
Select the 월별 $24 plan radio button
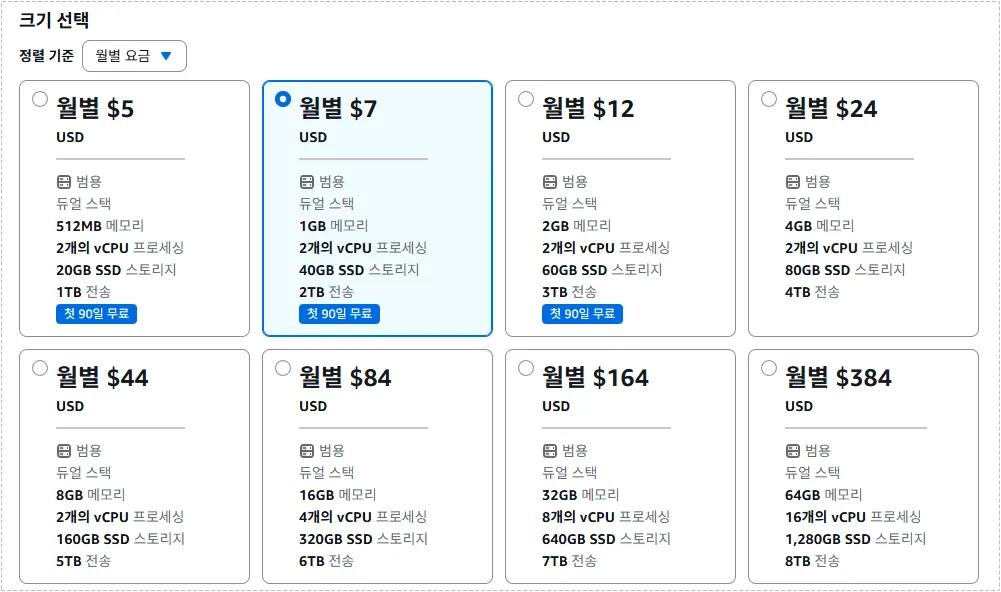click(768, 99)
